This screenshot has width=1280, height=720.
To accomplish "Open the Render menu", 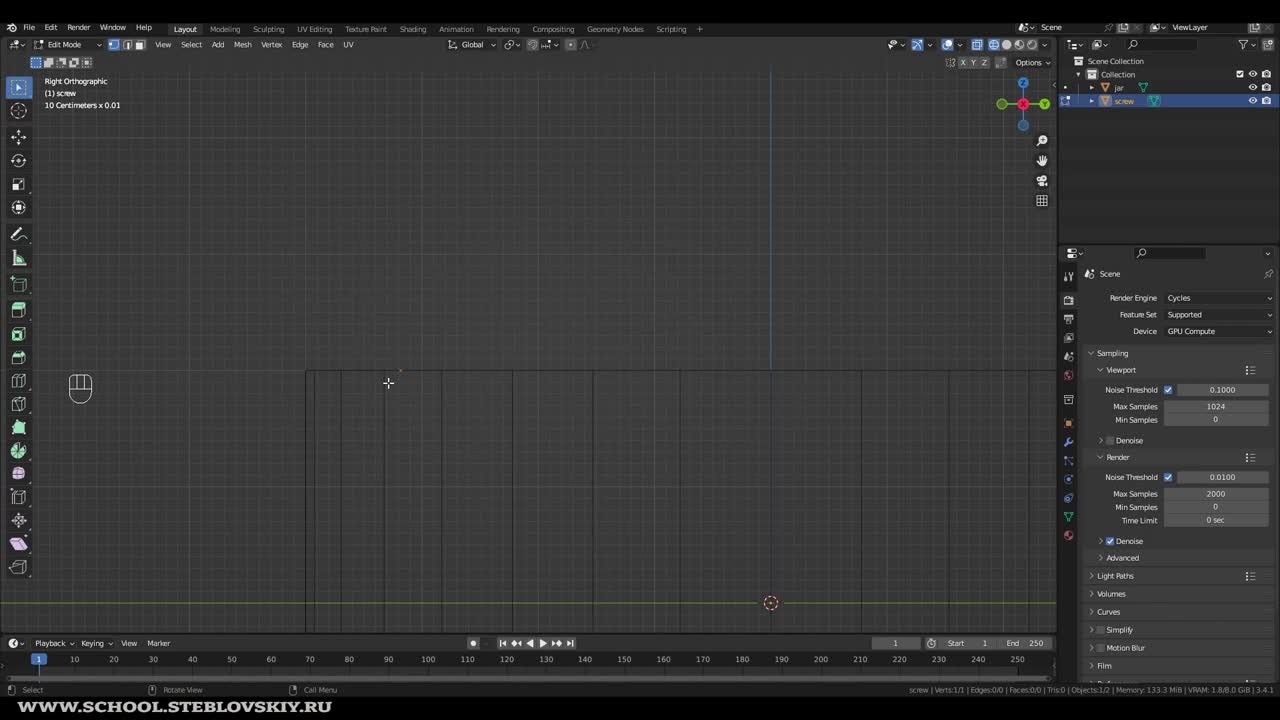I will [x=78, y=28].
